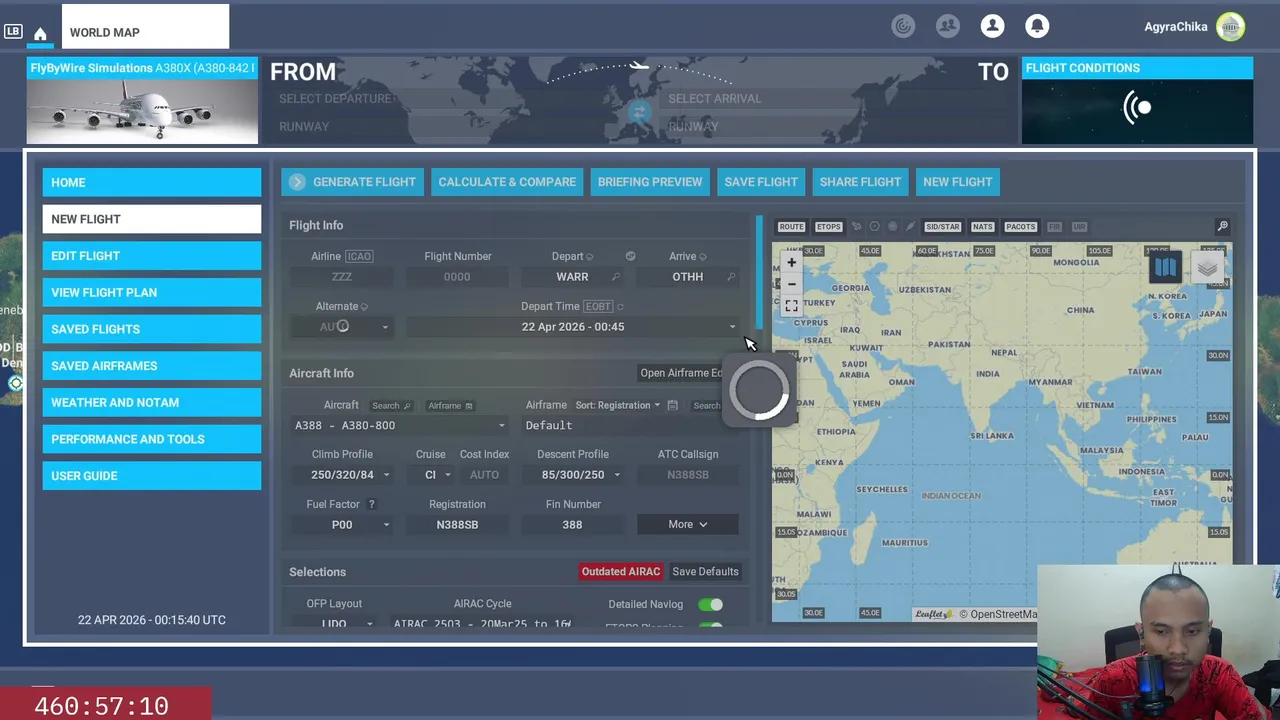This screenshot has width=1280, height=720.
Task: Zoom in on the route map
Action: pyautogui.click(x=791, y=263)
